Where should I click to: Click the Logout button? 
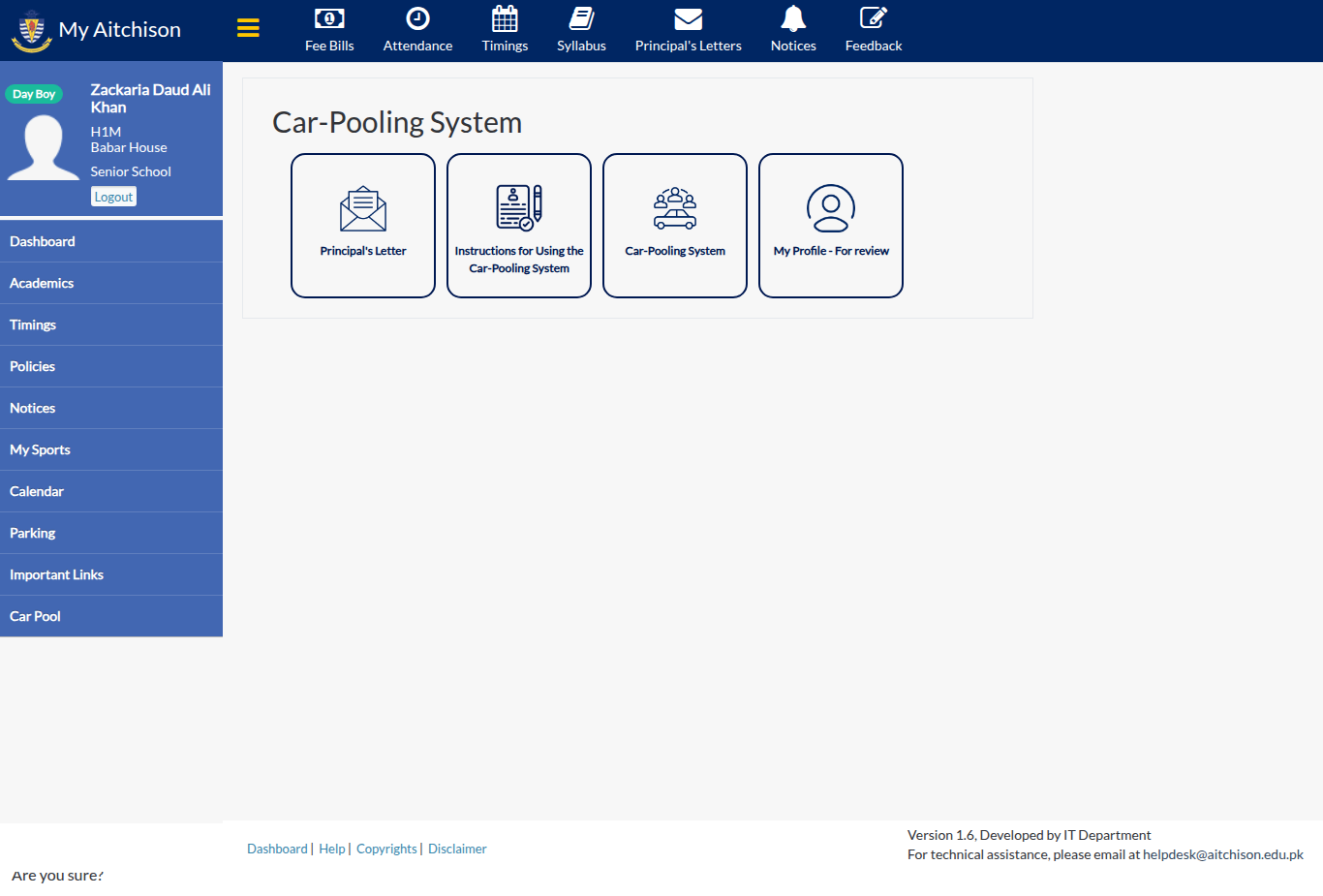coord(113,197)
